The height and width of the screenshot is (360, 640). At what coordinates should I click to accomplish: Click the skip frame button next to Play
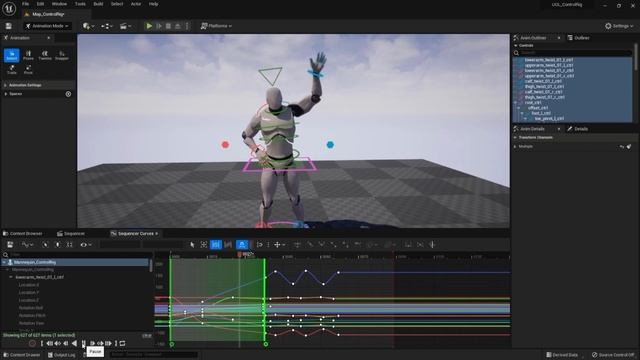pyautogui.click(x=159, y=26)
